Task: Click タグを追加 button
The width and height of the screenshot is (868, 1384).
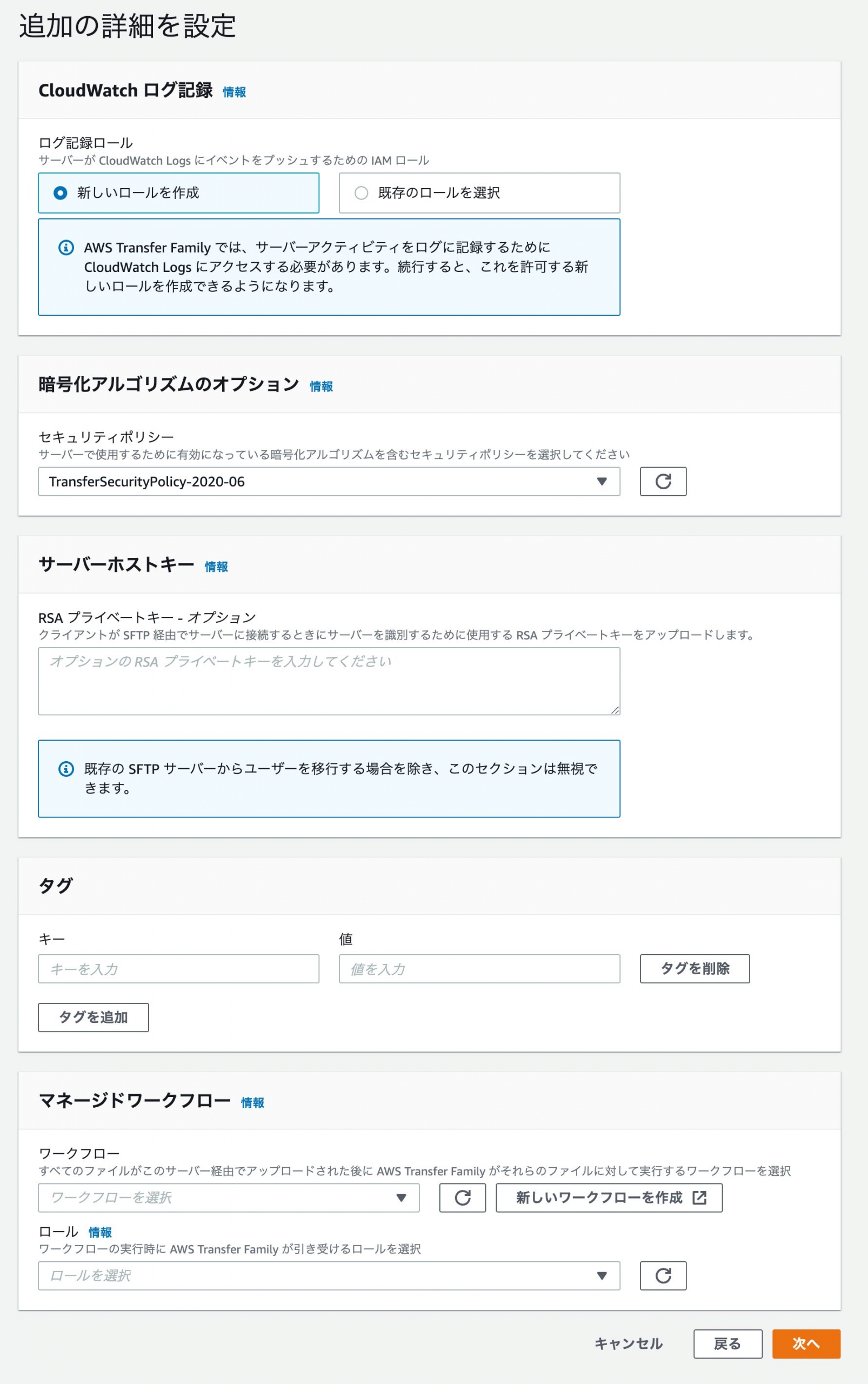Action: (94, 1017)
